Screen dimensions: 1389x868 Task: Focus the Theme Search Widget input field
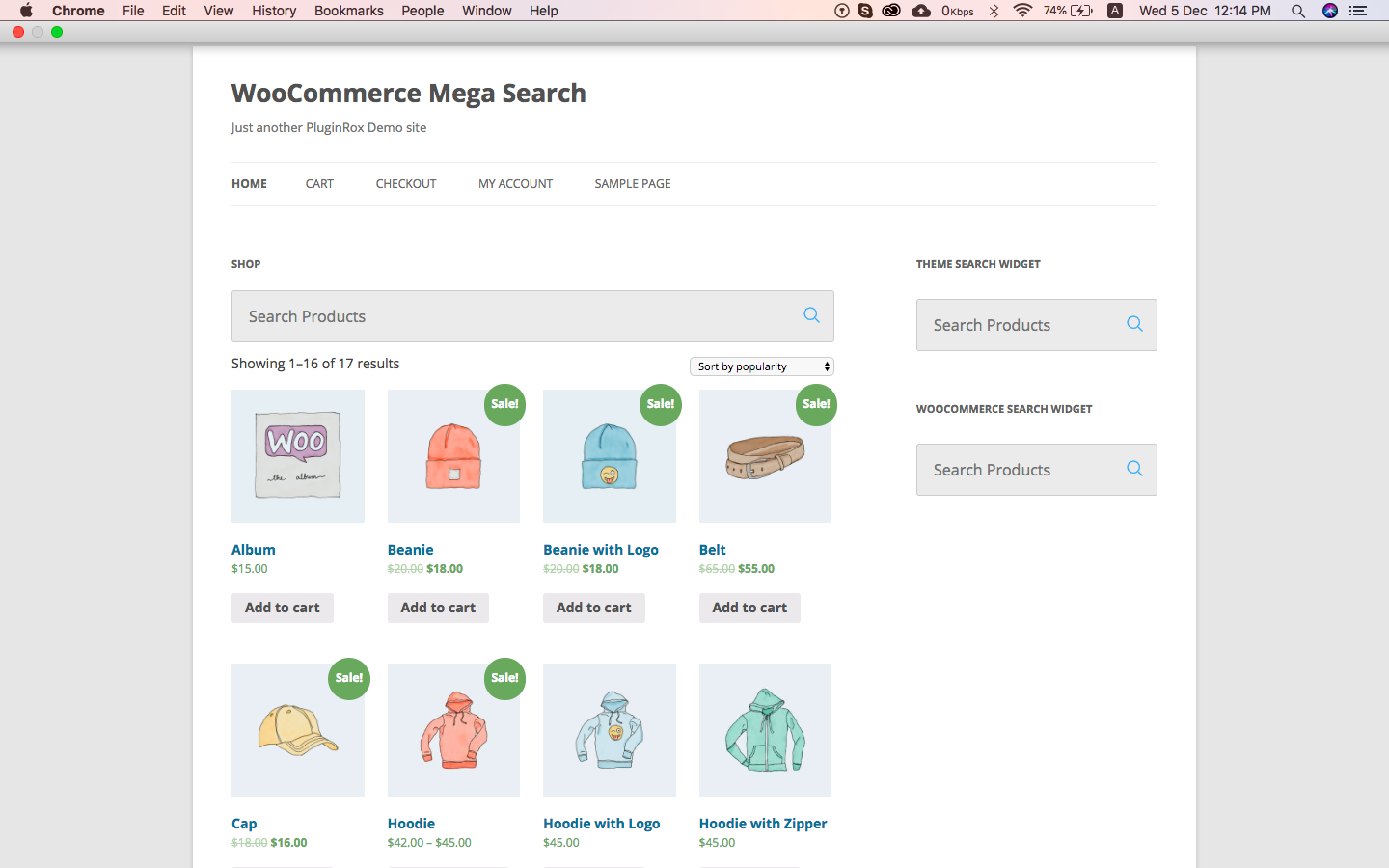pos(1037,325)
